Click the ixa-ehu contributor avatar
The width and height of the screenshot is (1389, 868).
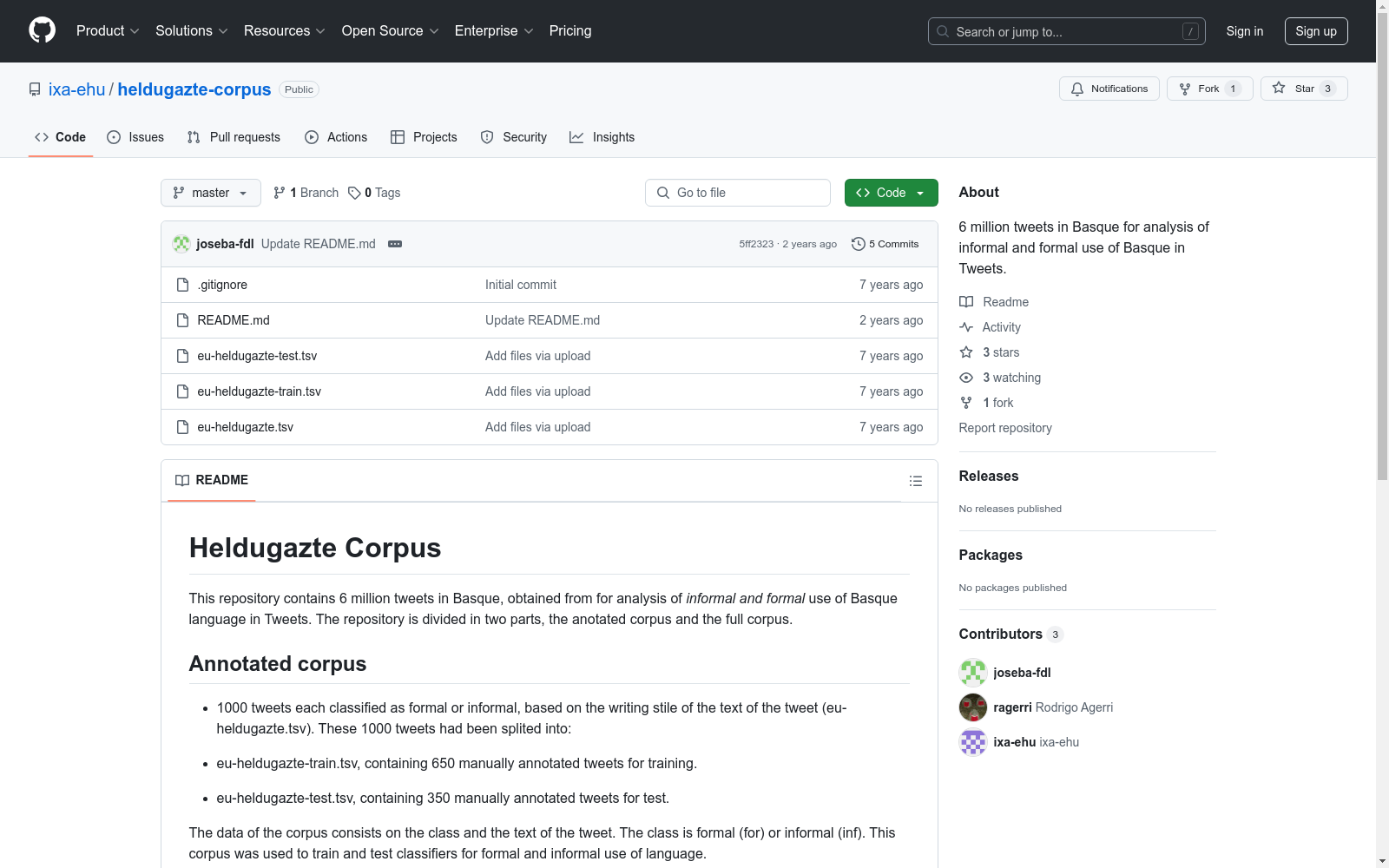coord(973,742)
